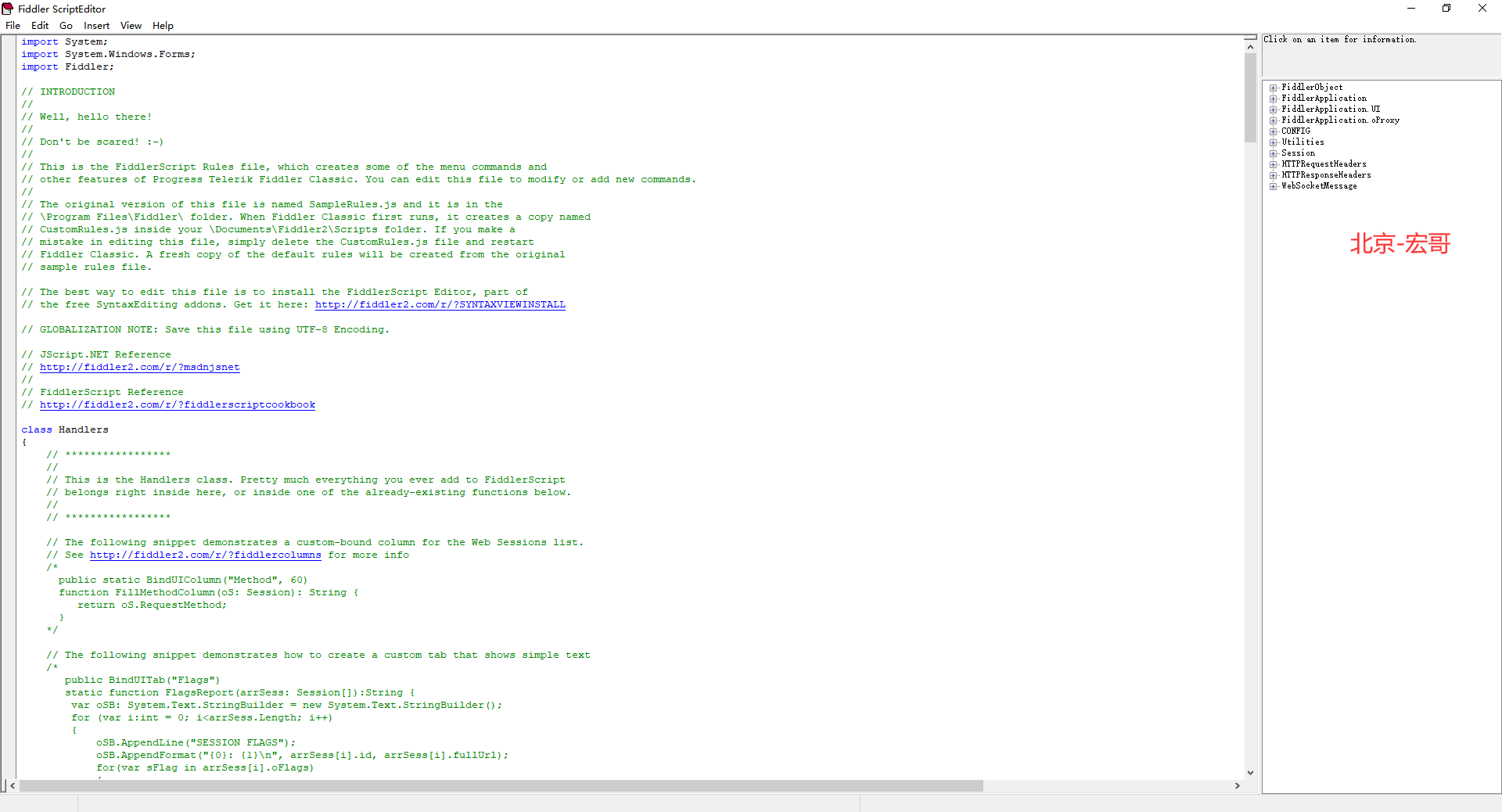This screenshot has width=1502, height=812.
Task: Click 'return oS.RequestMethod;' code line
Action: [x=152, y=605]
